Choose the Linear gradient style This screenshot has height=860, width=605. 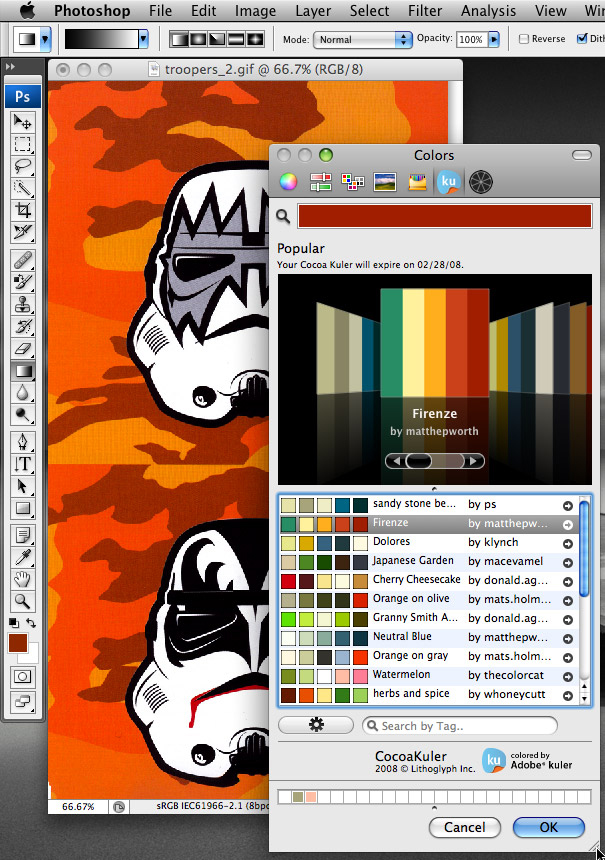click(179, 39)
